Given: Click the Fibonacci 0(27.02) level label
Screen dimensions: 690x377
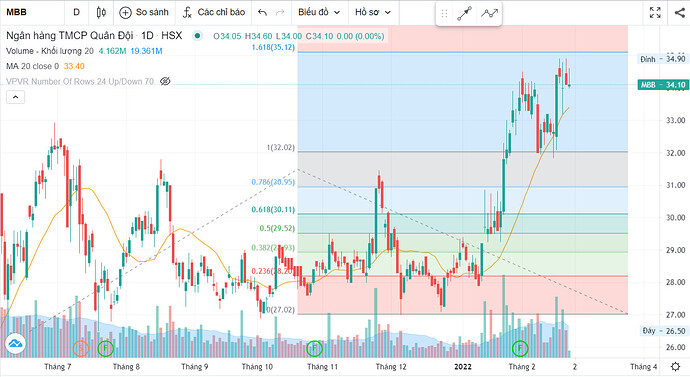Looking at the screenshot, I should (280, 310).
